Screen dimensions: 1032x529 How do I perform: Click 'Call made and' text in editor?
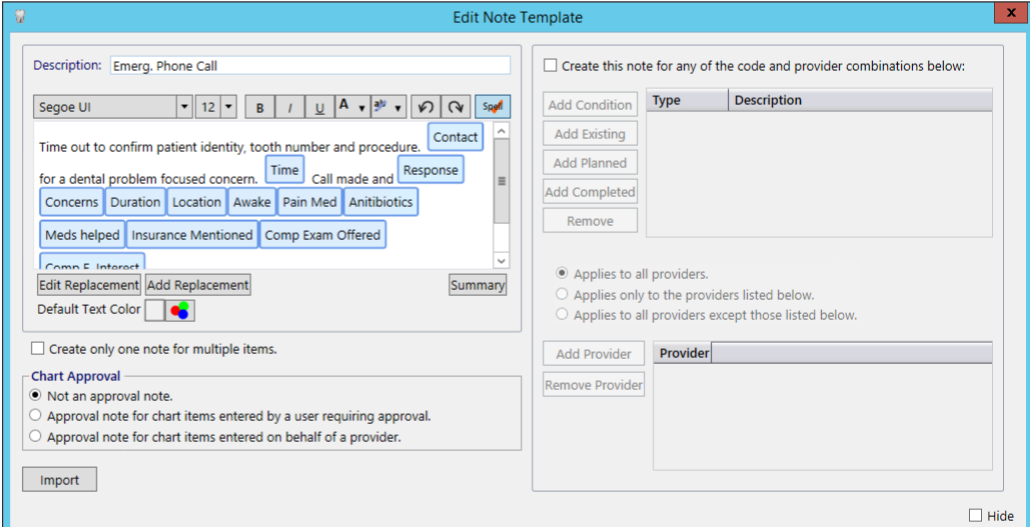(353, 178)
